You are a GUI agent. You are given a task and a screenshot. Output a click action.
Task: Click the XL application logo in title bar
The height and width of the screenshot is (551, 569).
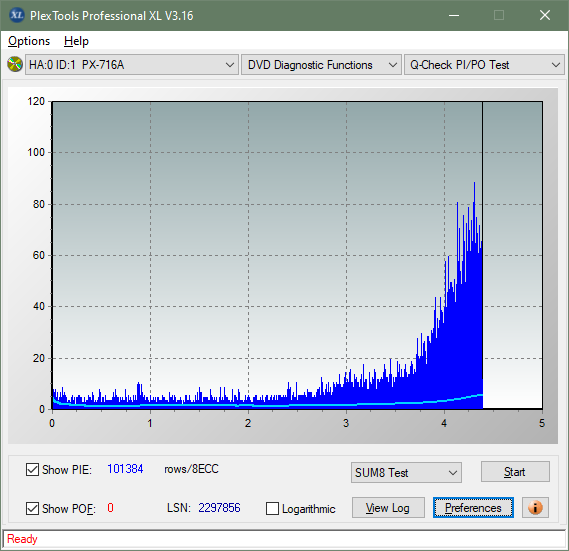16,15
